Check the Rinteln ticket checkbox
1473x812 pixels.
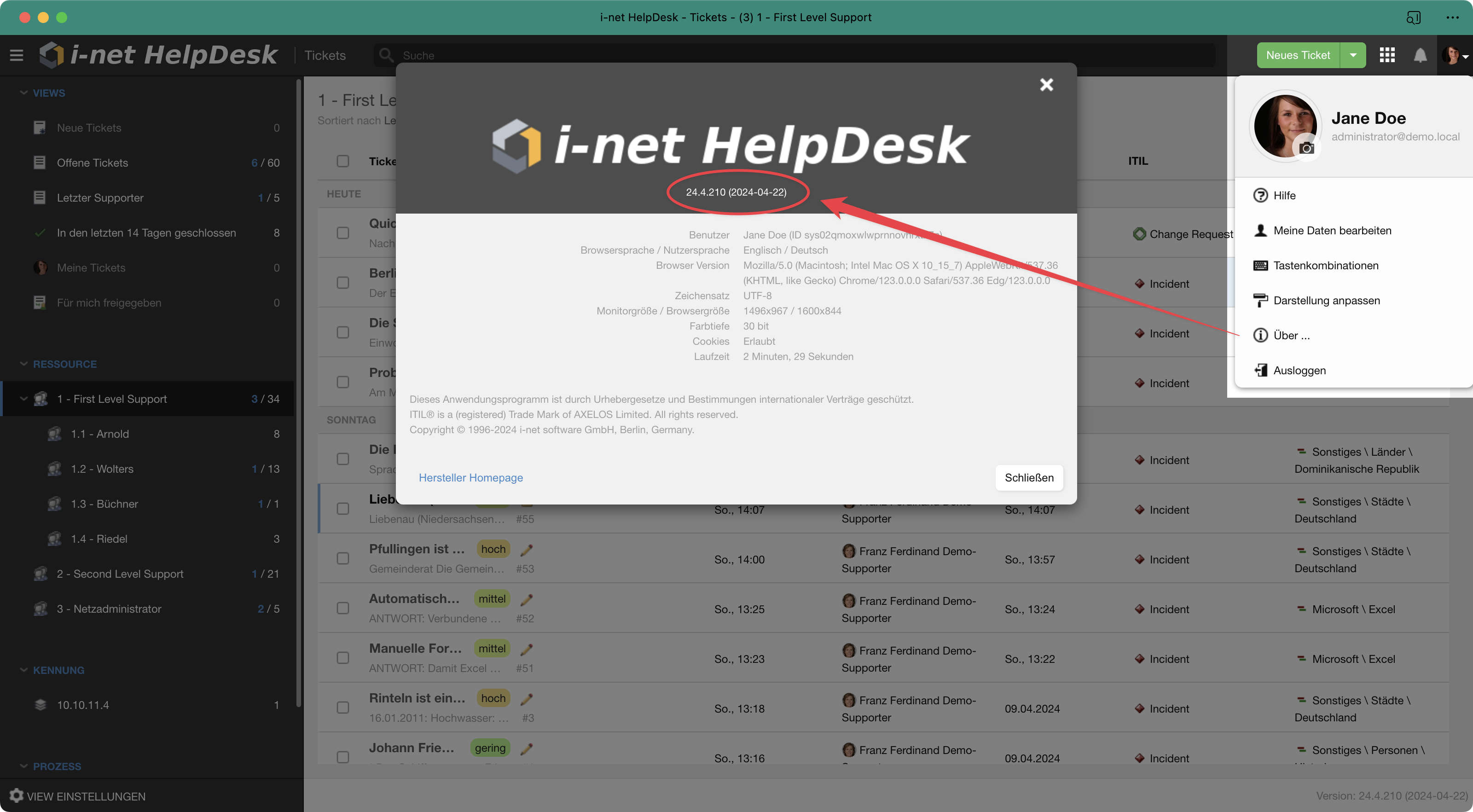(x=342, y=708)
